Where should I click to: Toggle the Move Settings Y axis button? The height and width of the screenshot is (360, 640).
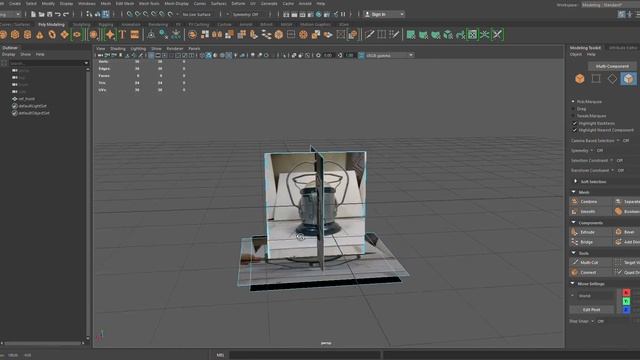[x=626, y=301]
